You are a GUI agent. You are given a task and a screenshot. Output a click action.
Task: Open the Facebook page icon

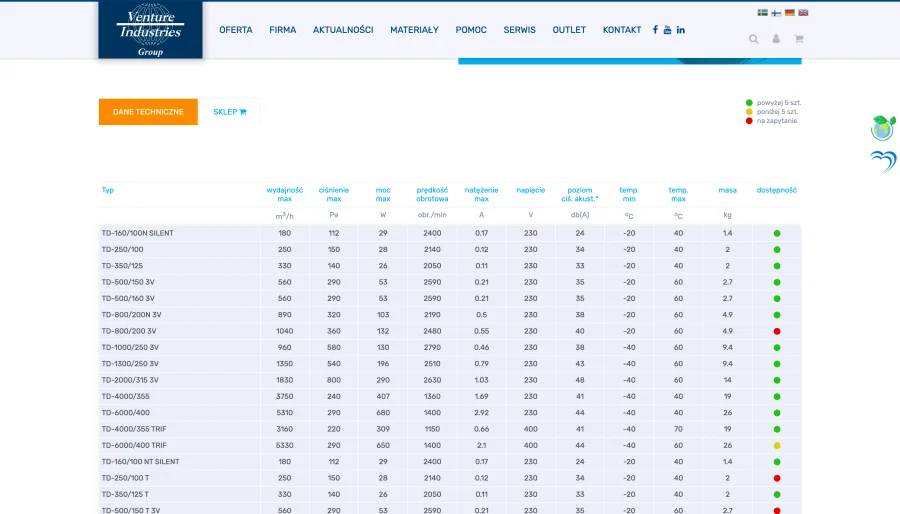pyautogui.click(x=655, y=30)
